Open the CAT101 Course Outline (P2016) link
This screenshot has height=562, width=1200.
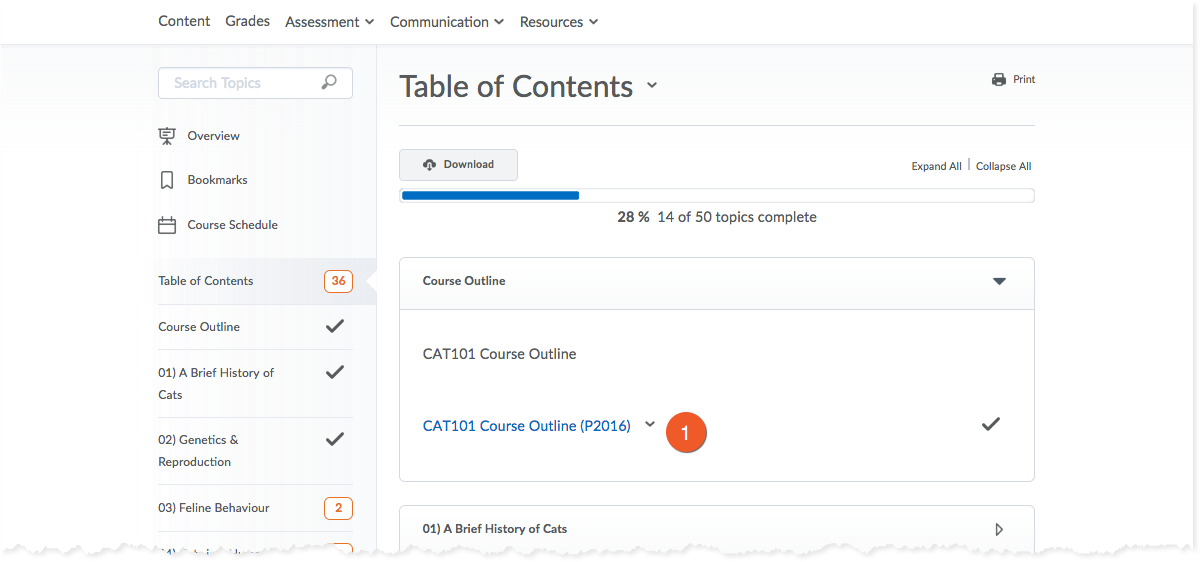click(x=526, y=426)
